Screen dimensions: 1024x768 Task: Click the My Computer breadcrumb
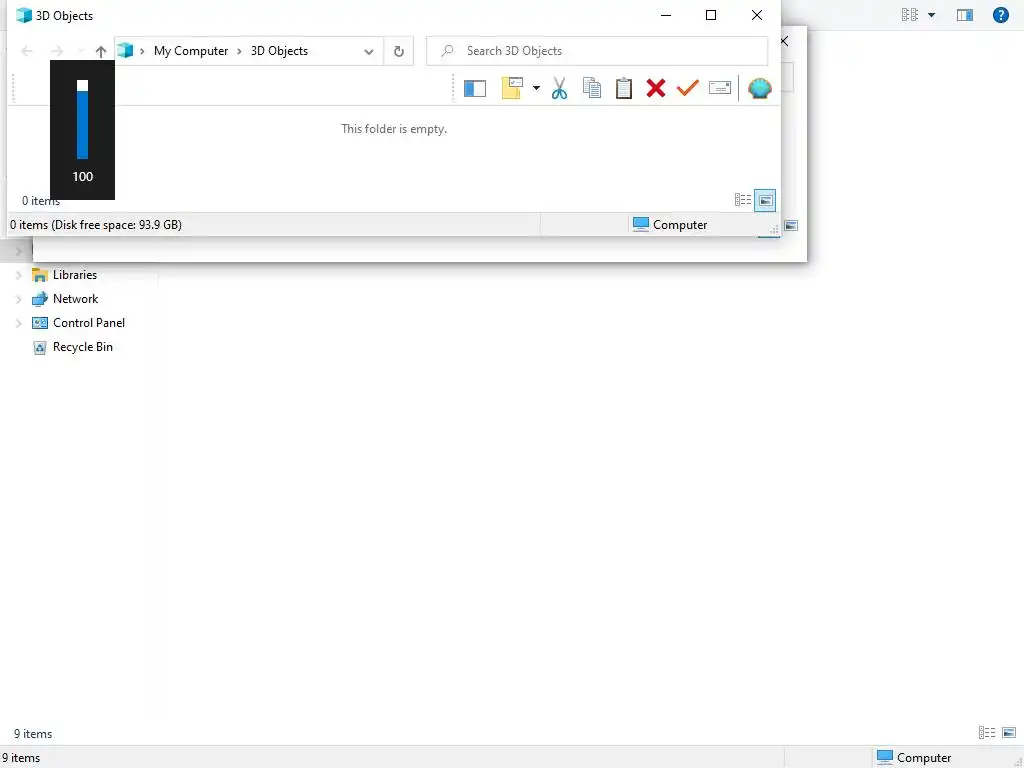click(x=191, y=51)
